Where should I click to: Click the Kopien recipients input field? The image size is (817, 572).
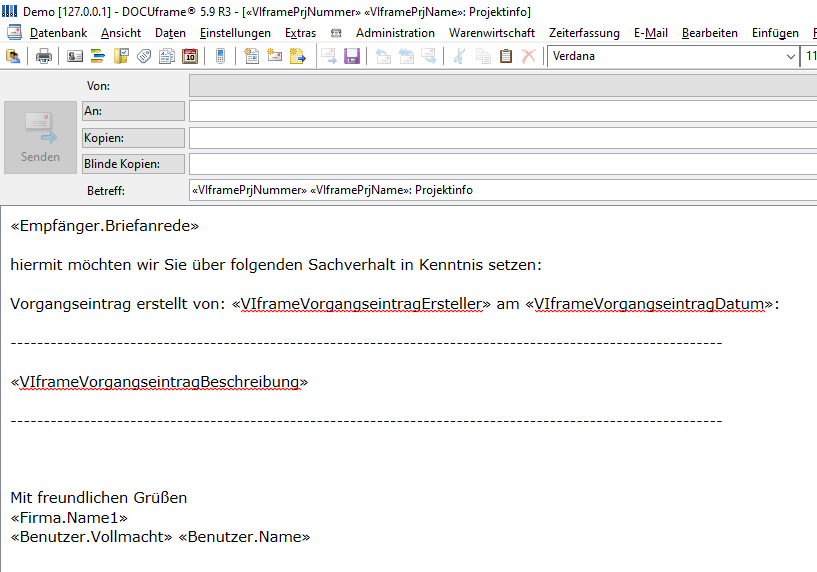tap(503, 138)
